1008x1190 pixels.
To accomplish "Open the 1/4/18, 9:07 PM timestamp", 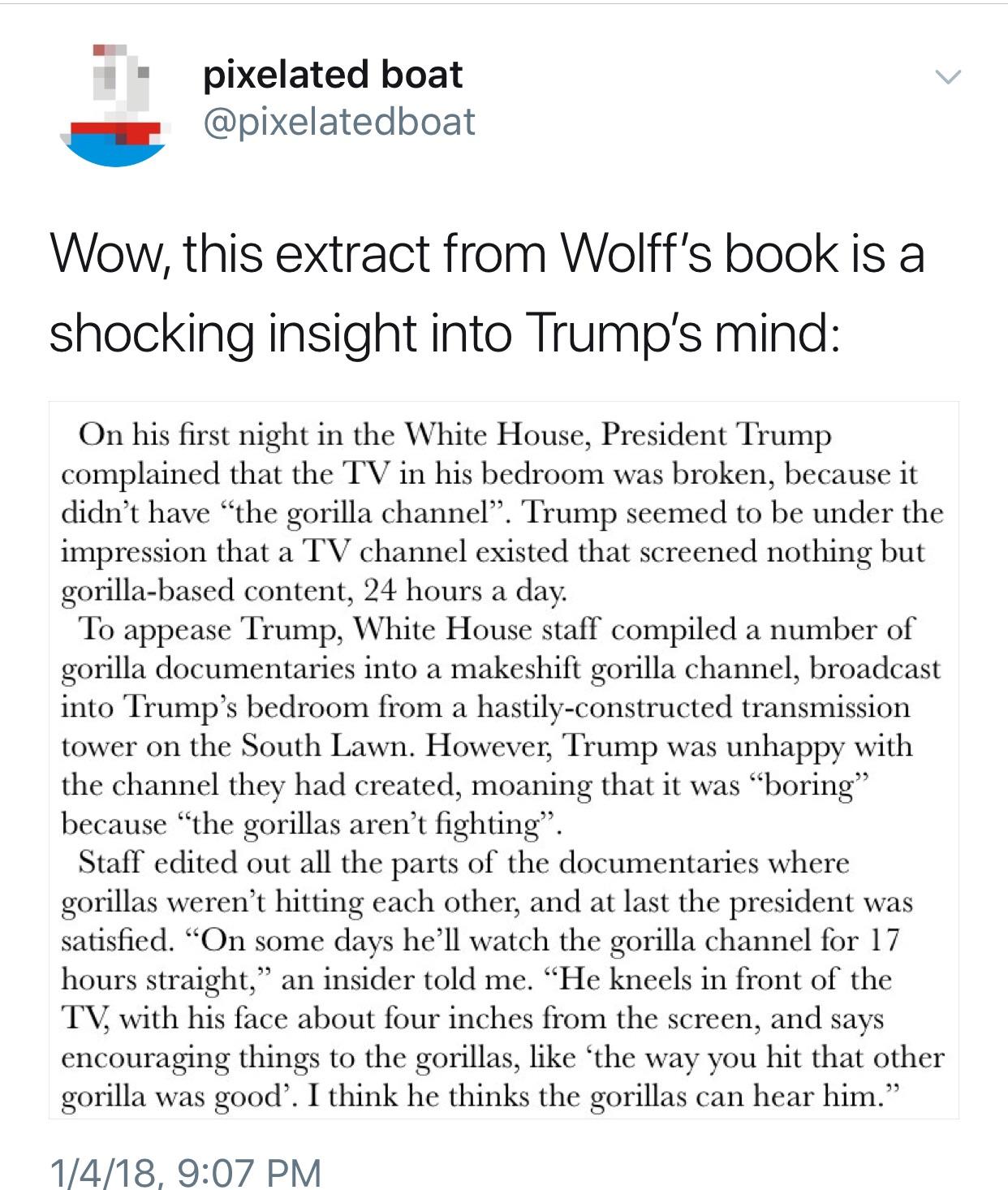I will 186,1172.
